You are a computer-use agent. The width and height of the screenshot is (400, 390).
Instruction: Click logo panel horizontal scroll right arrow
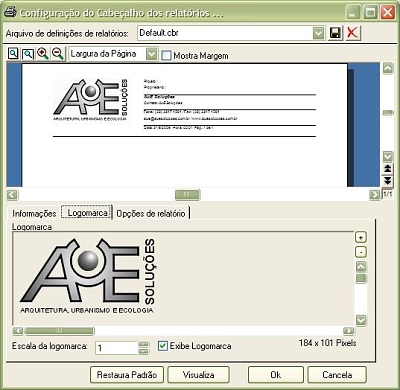tap(349, 331)
